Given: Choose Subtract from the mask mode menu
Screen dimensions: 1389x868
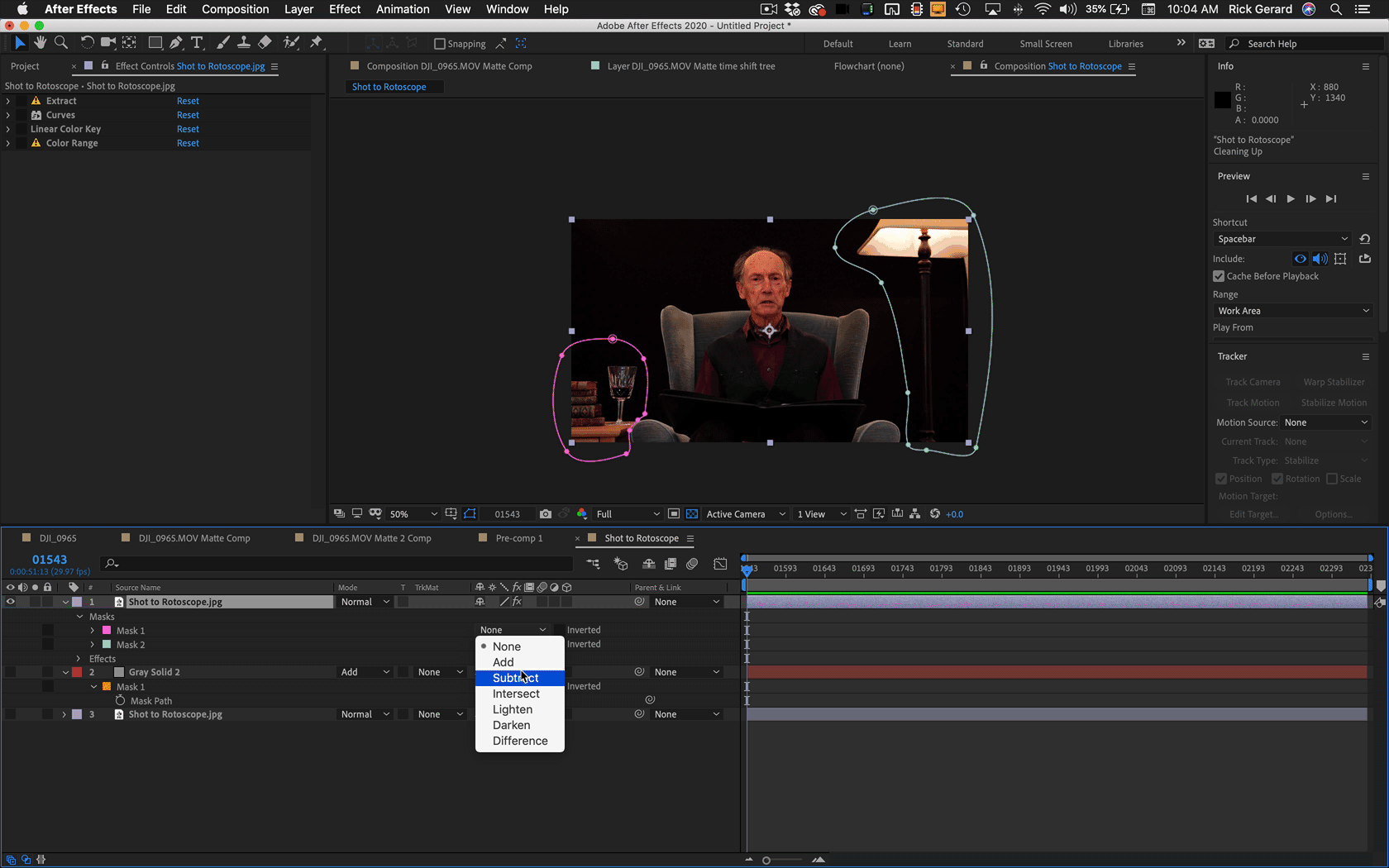Looking at the screenshot, I should click(519, 678).
